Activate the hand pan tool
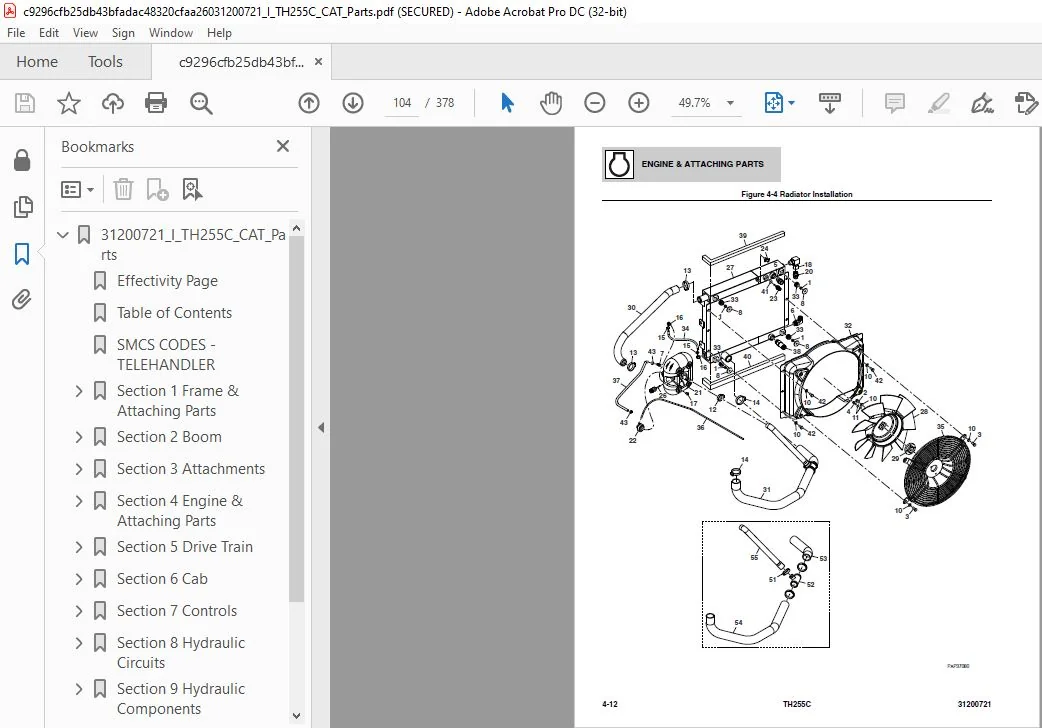 551,103
